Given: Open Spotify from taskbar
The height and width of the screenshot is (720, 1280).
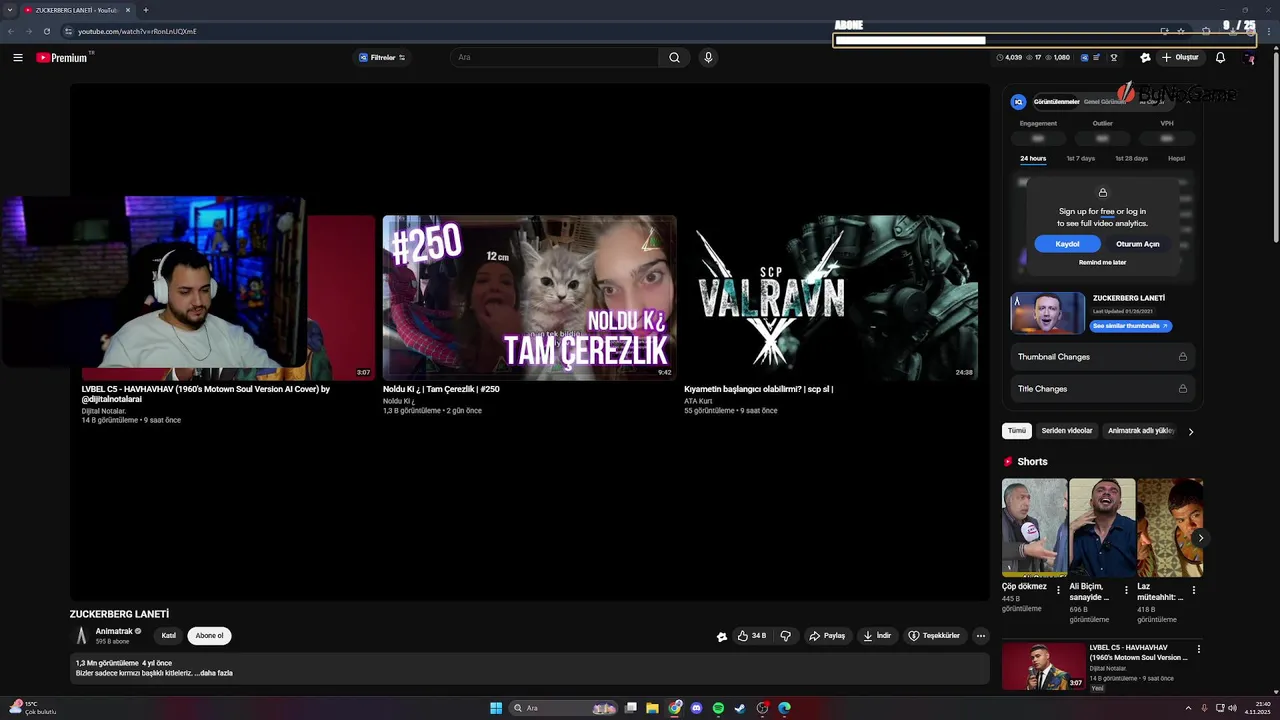Looking at the screenshot, I should pyautogui.click(x=718, y=708).
